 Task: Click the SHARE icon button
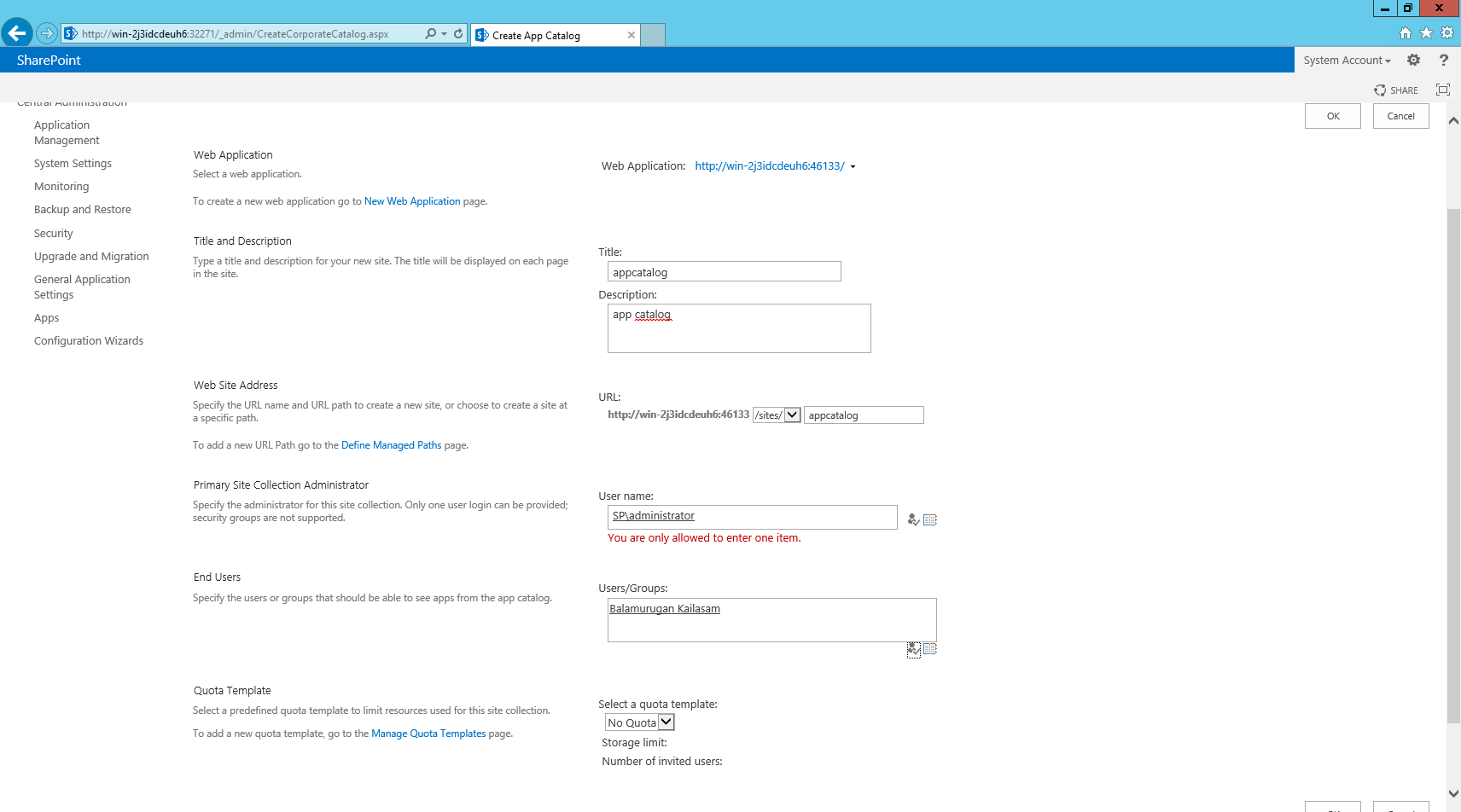[1396, 90]
